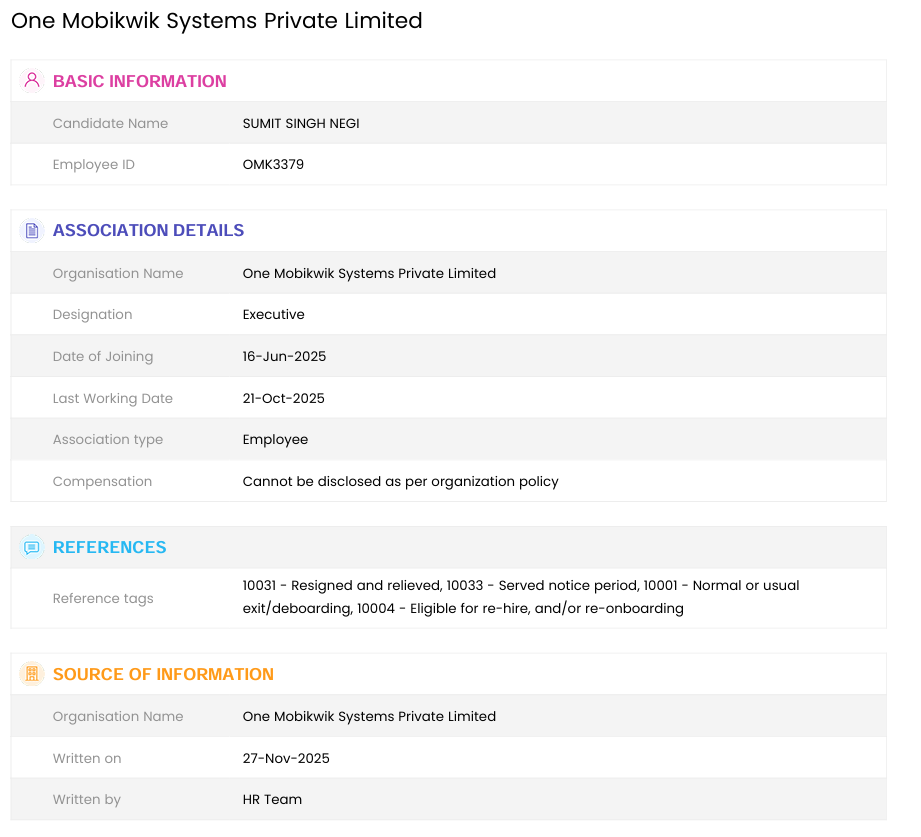Click the Association type value Employee

275,439
